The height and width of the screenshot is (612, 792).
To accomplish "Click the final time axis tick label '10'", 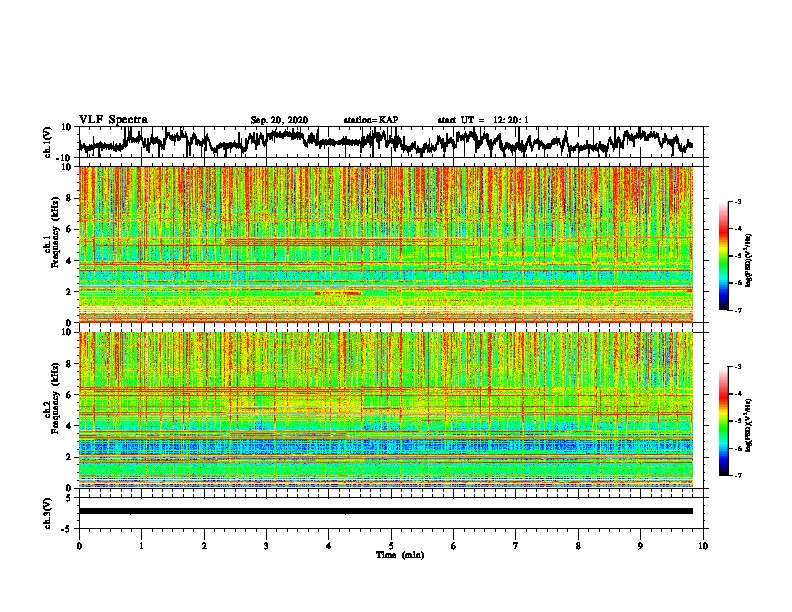I will pyautogui.click(x=703, y=546).
